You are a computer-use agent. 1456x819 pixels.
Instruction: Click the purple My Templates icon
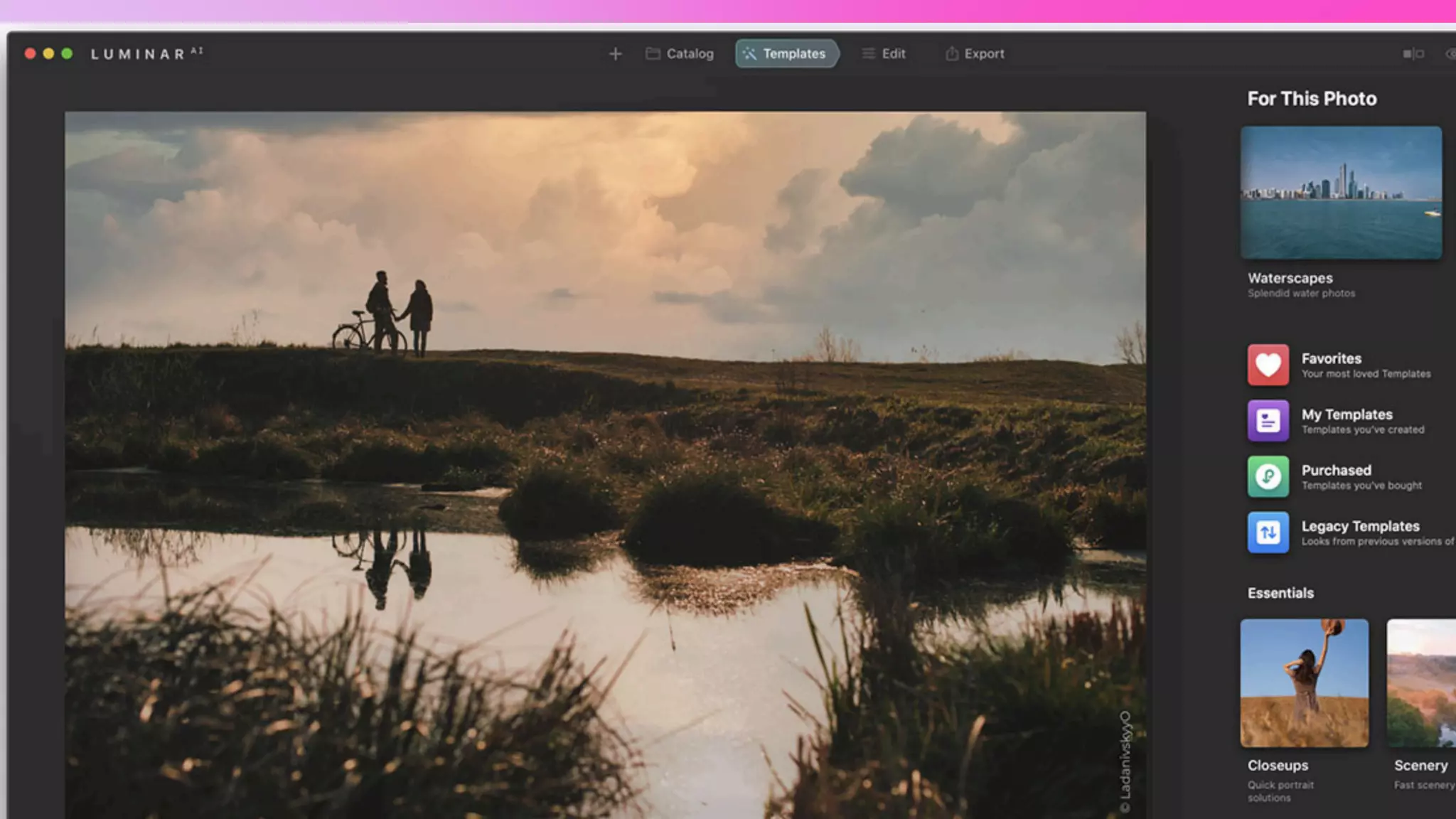(x=1268, y=421)
